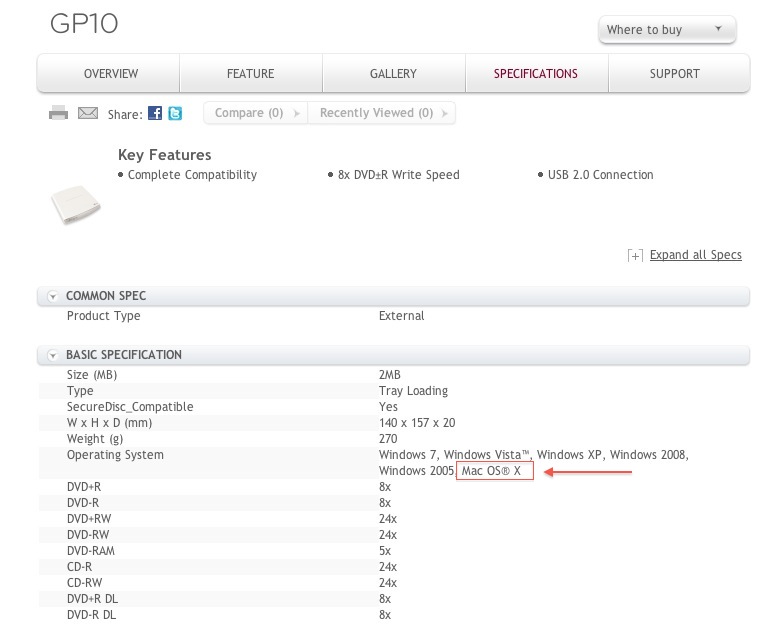This screenshot has width=760, height=634.
Task: Click the email envelope icon
Action: pyautogui.click(x=88, y=113)
